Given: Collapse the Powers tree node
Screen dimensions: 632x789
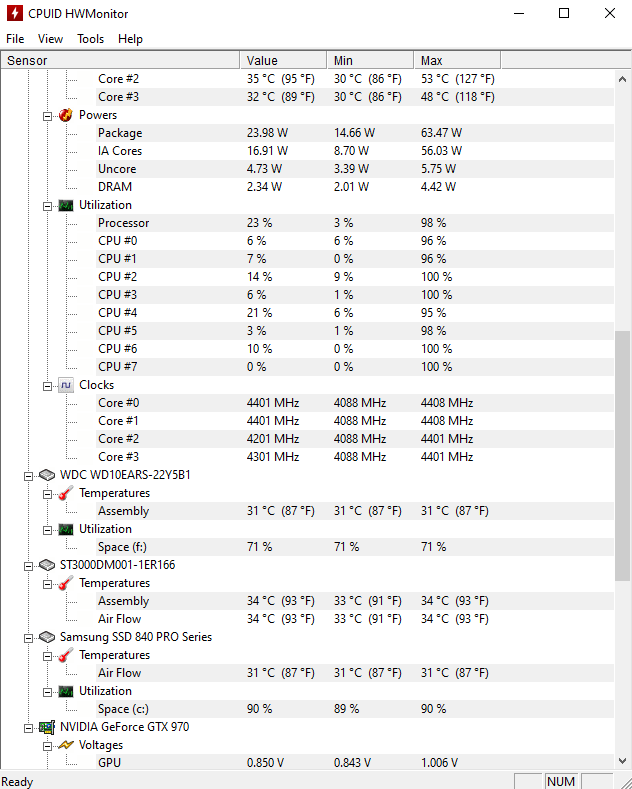Looking at the screenshot, I should (47, 115).
